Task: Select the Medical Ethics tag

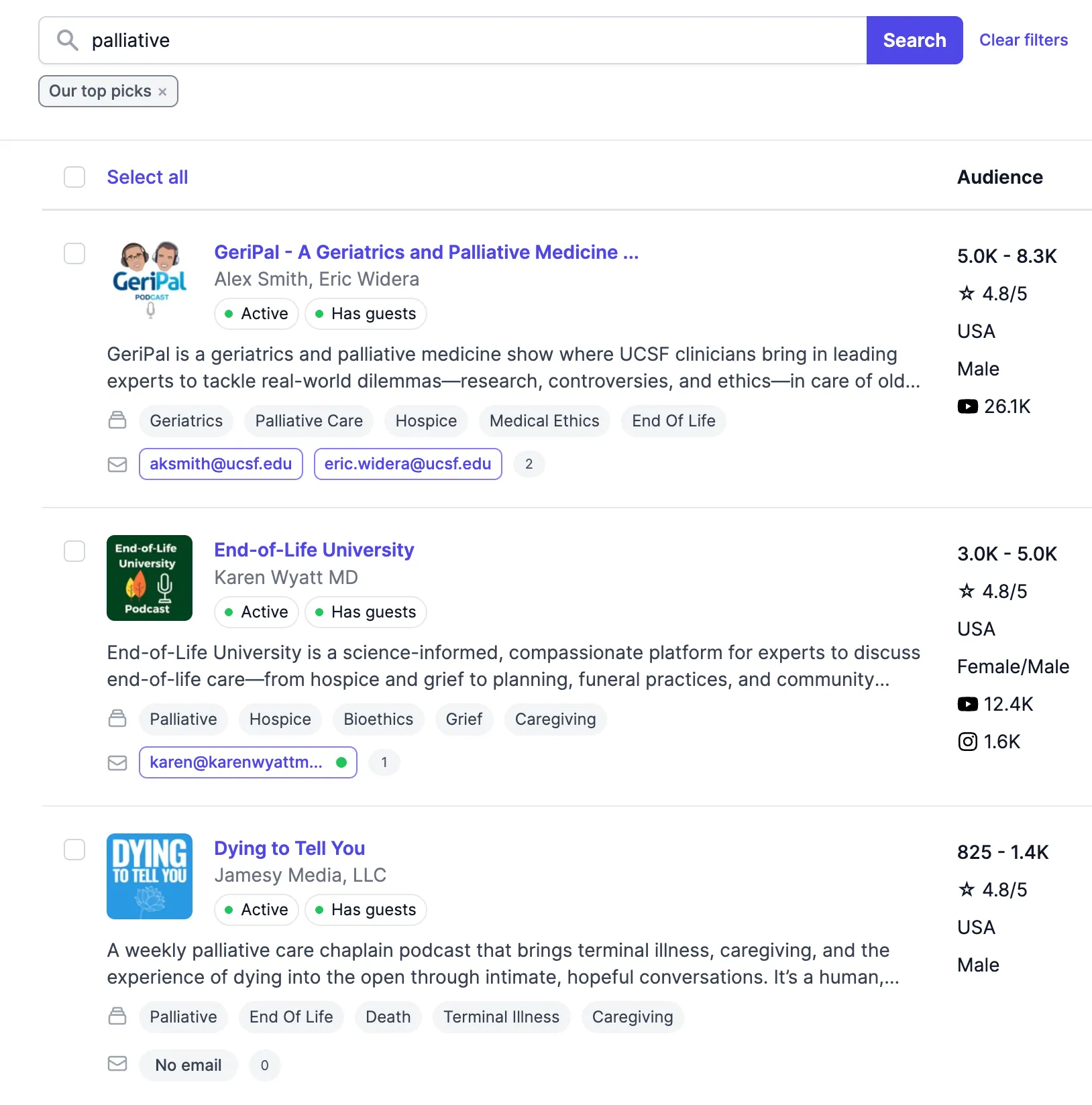Action: pyautogui.click(x=545, y=421)
